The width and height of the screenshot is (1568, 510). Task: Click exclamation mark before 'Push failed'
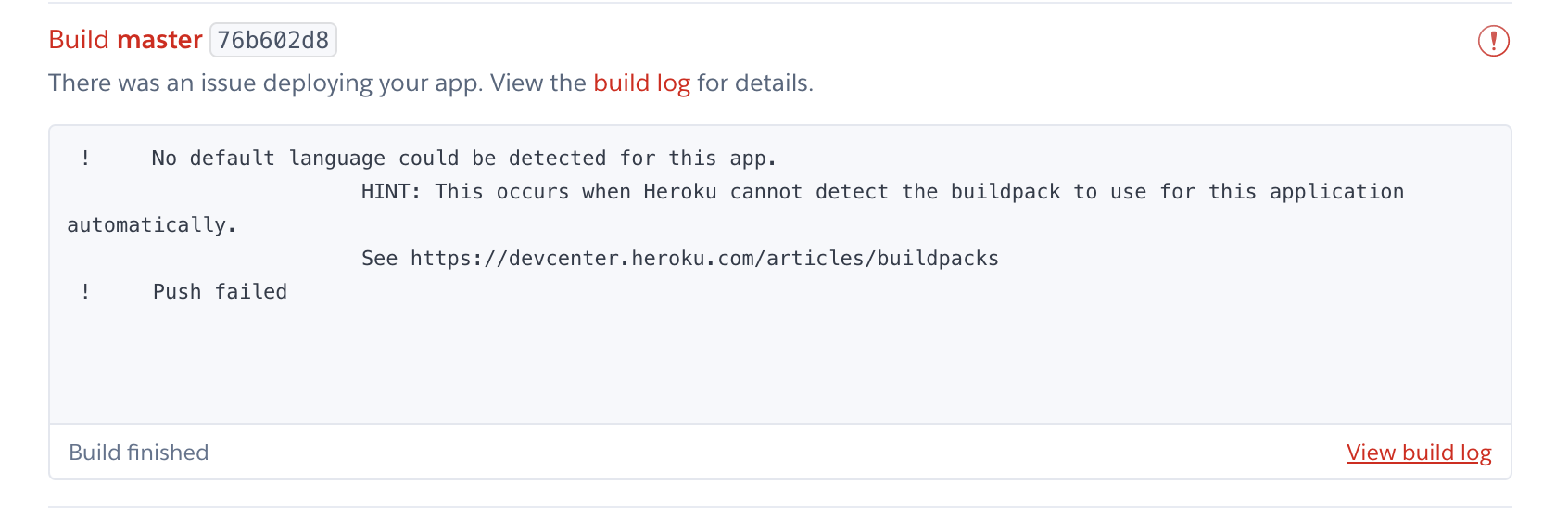[x=85, y=292]
